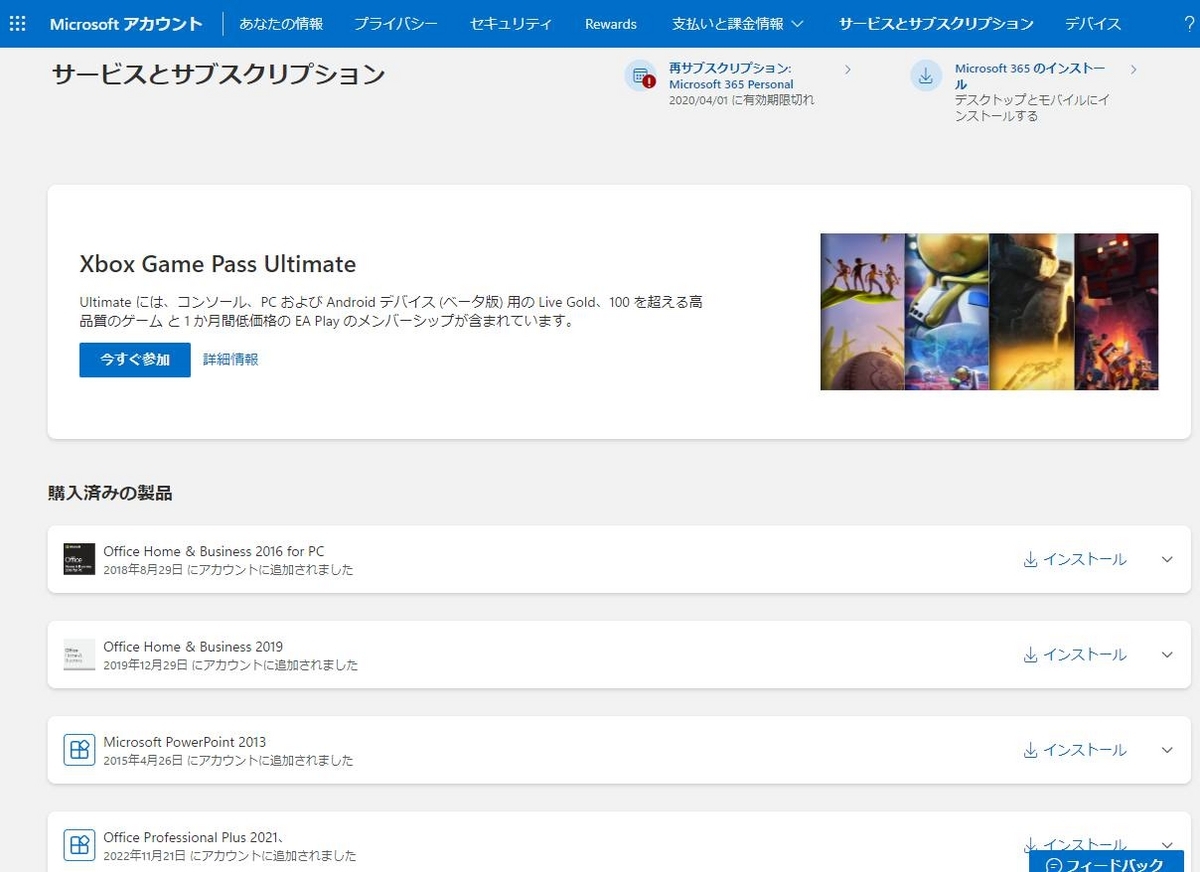
Task: Open the app launcher grid icon
Action: [17, 23]
